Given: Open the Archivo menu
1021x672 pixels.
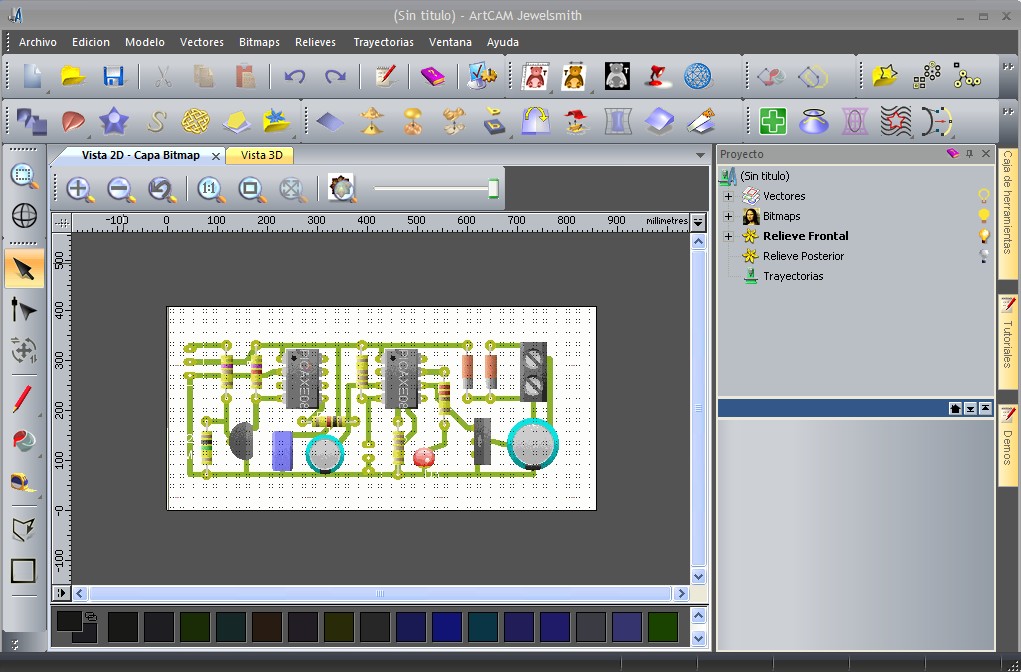Looking at the screenshot, I should pyautogui.click(x=38, y=42).
